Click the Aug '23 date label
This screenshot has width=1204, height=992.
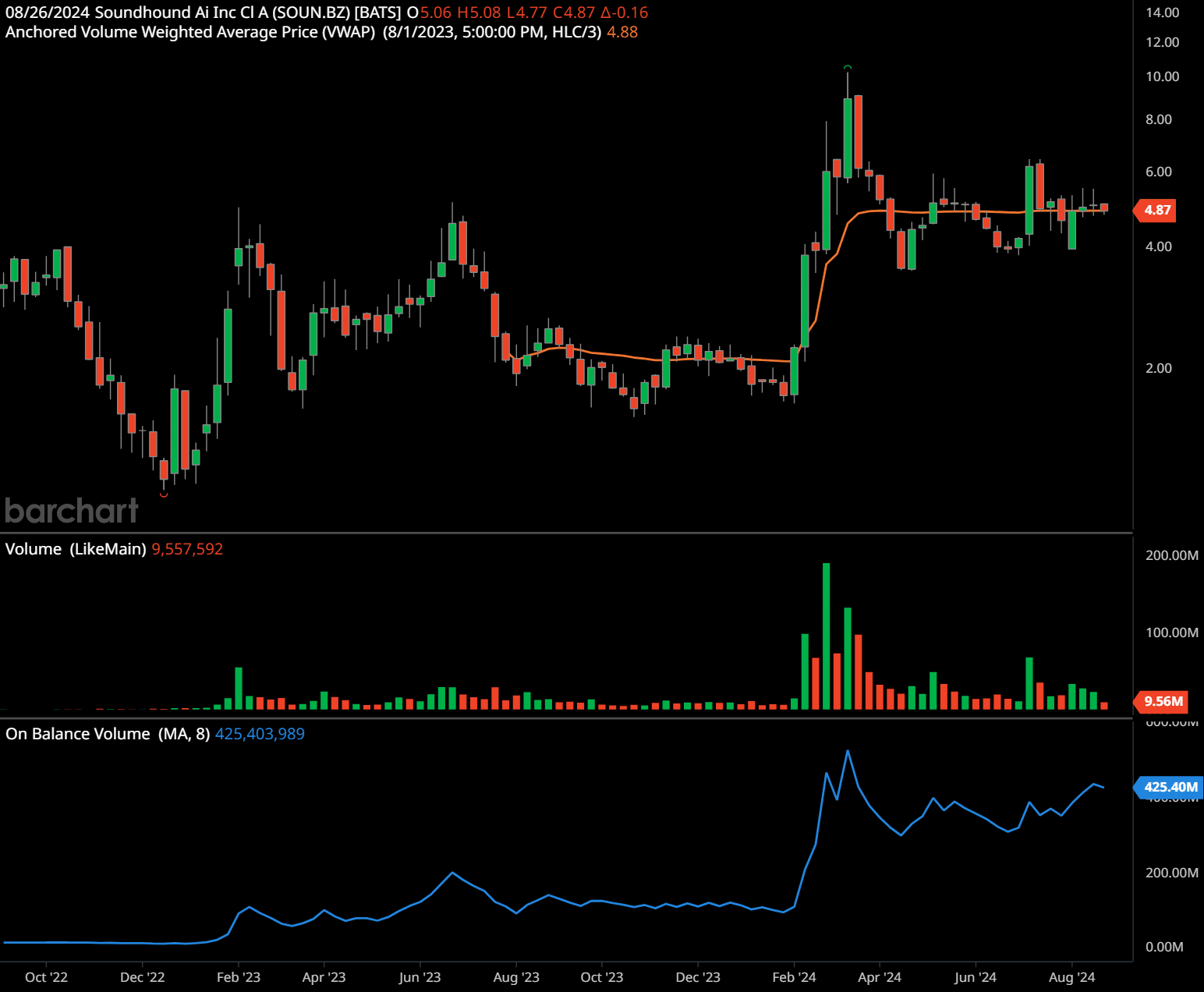click(x=516, y=977)
